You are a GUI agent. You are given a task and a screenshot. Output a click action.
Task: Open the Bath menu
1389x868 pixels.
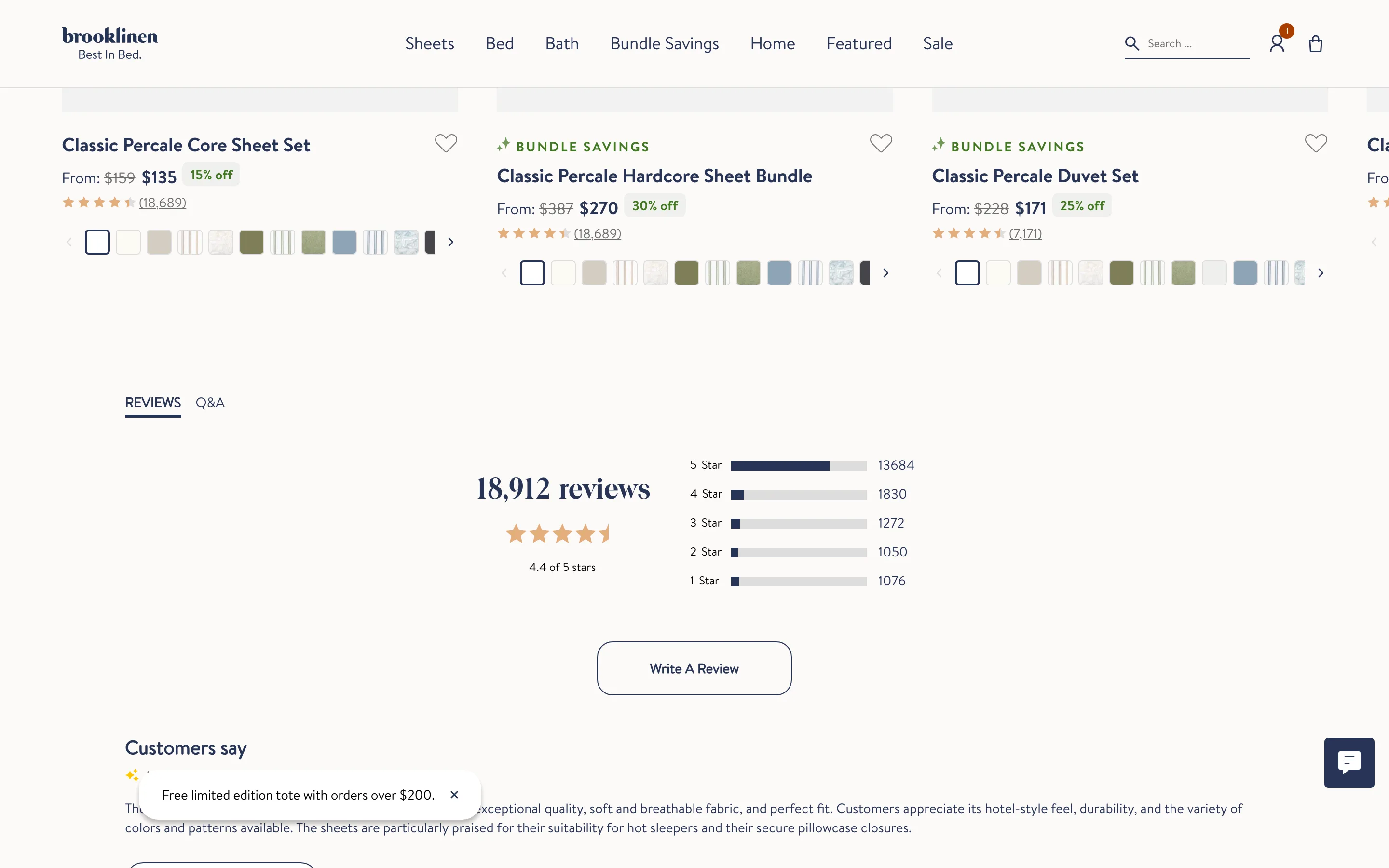click(x=562, y=43)
